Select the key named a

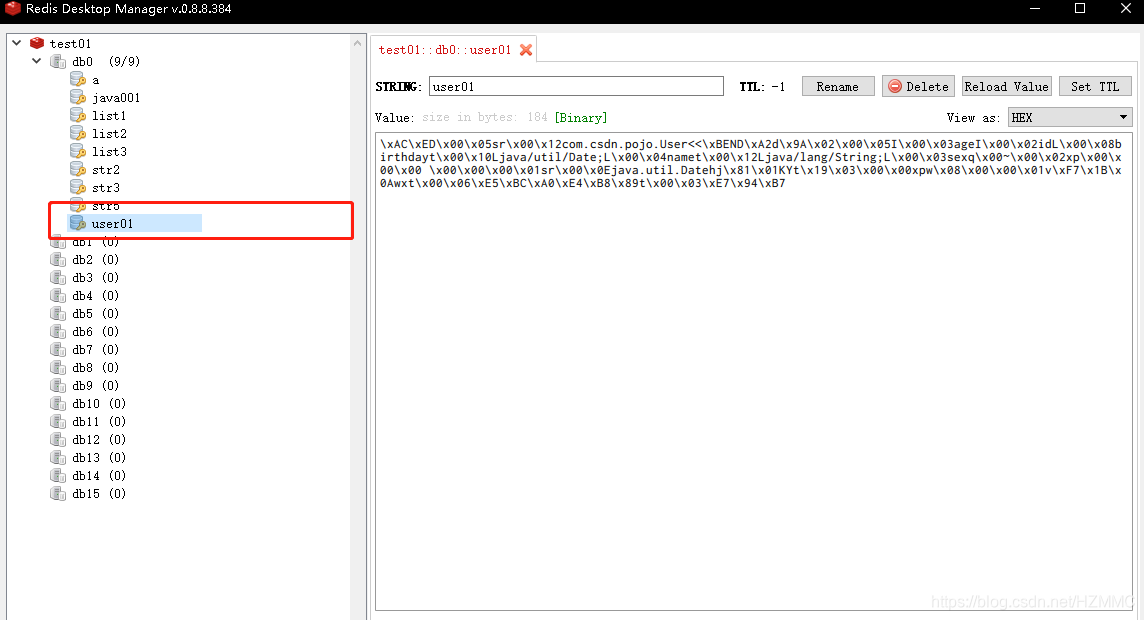[96, 80]
